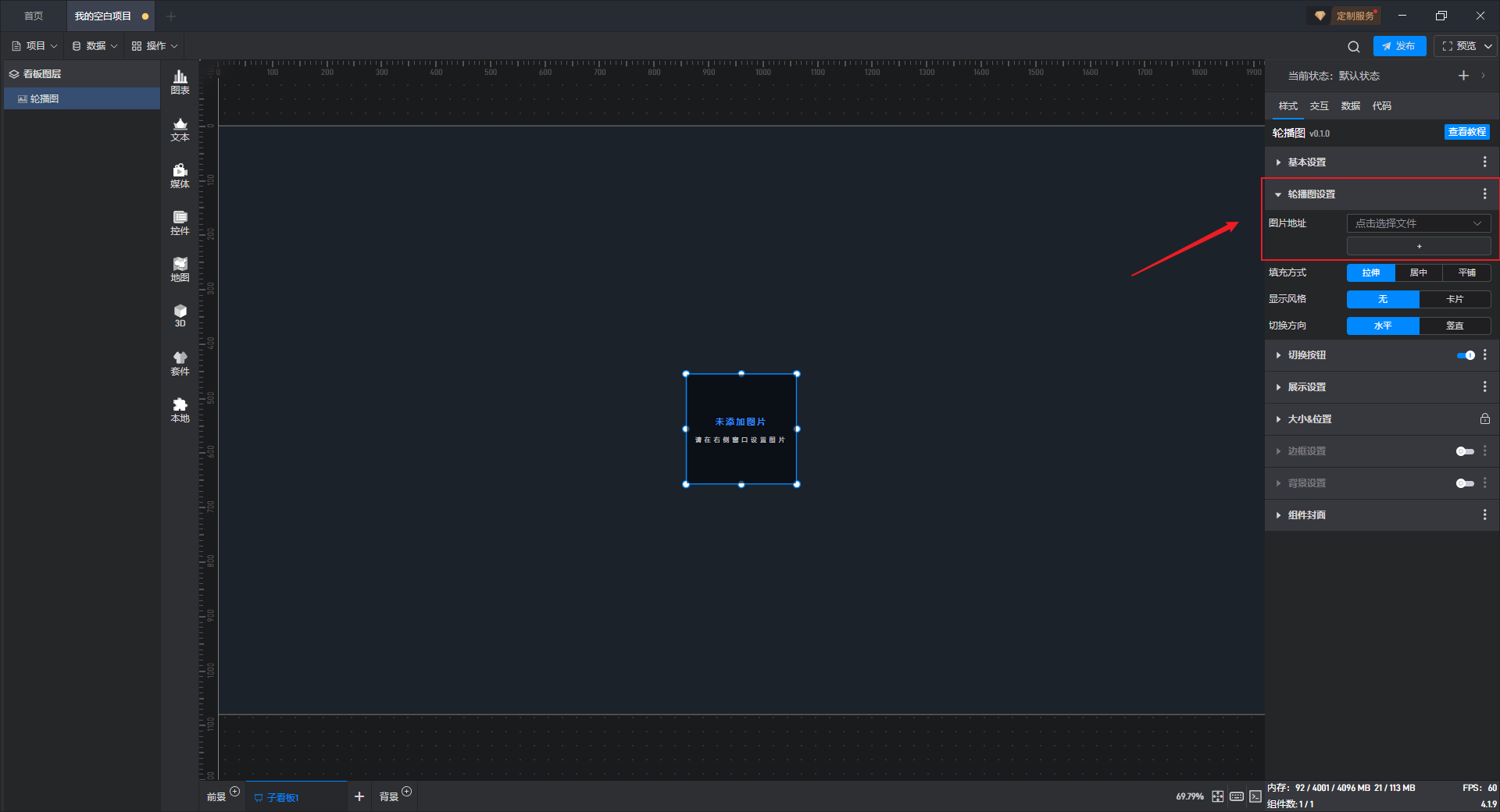Set display style to 无

[x=1383, y=299]
